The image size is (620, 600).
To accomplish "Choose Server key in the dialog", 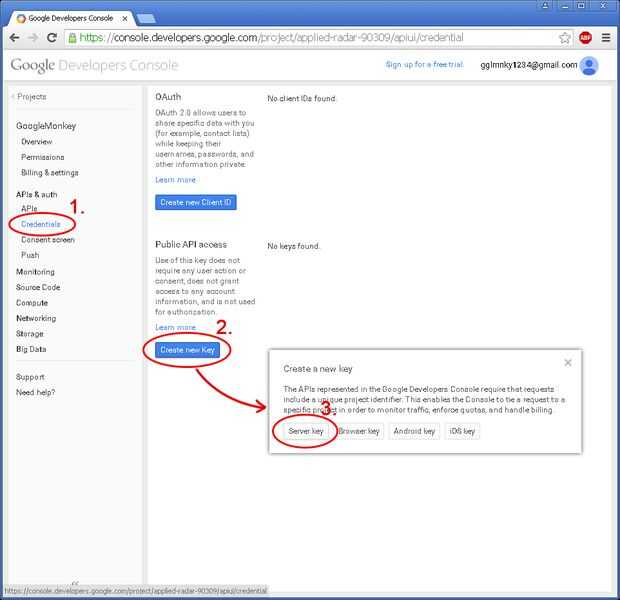I will tap(306, 431).
